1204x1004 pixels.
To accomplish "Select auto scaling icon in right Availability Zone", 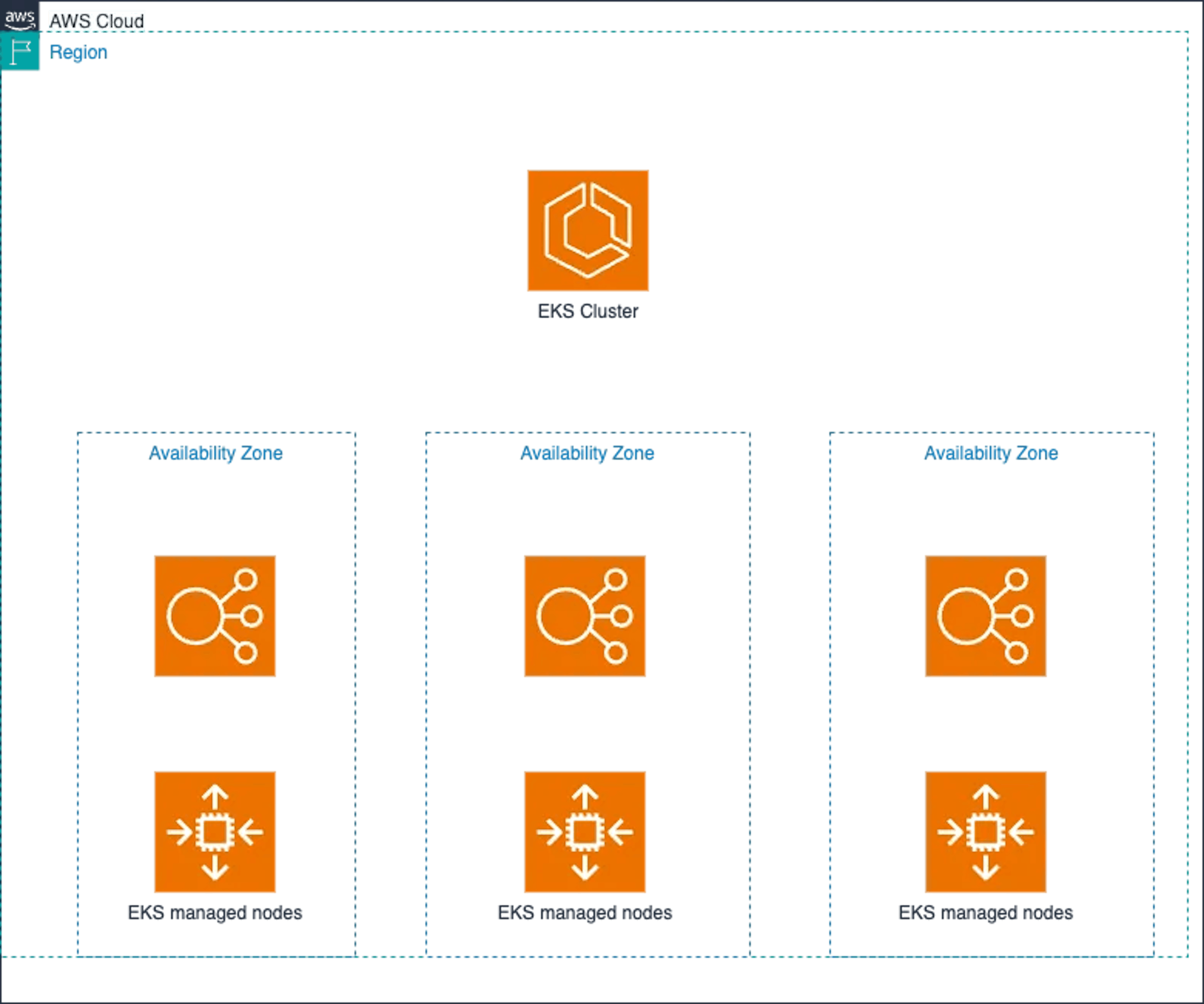I will click(985, 832).
